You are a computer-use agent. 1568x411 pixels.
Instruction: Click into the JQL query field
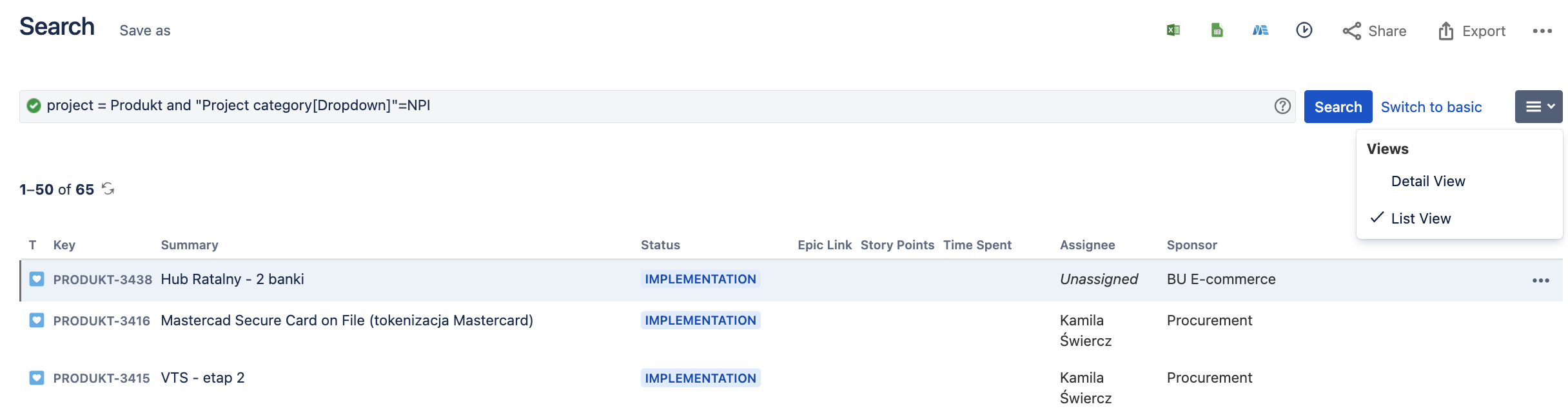point(645,106)
